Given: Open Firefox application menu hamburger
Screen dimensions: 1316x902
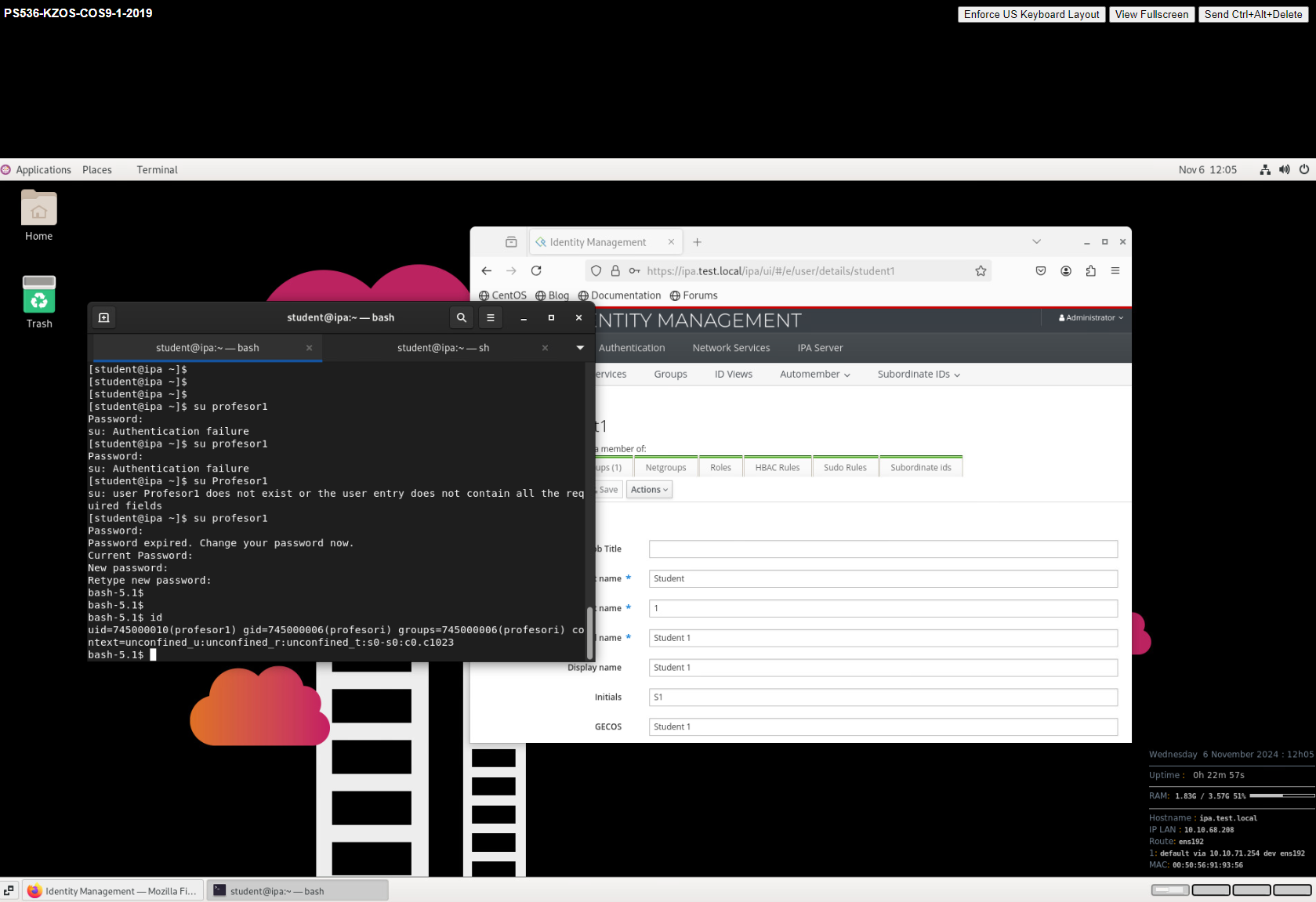Looking at the screenshot, I should click(x=1115, y=271).
